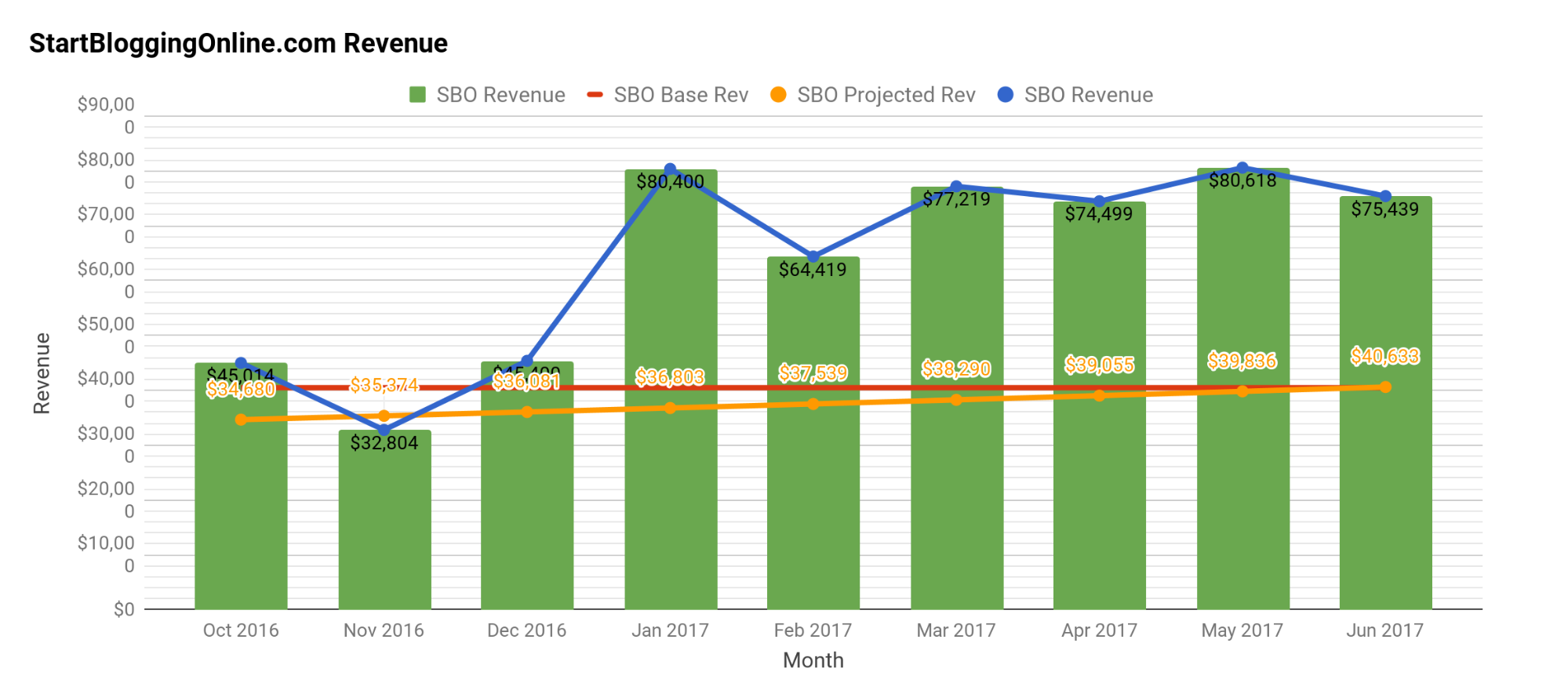Image resolution: width=1568 pixels, height=683 pixels.
Task: Click the $74,499 bar value label
Action: pos(1099,214)
